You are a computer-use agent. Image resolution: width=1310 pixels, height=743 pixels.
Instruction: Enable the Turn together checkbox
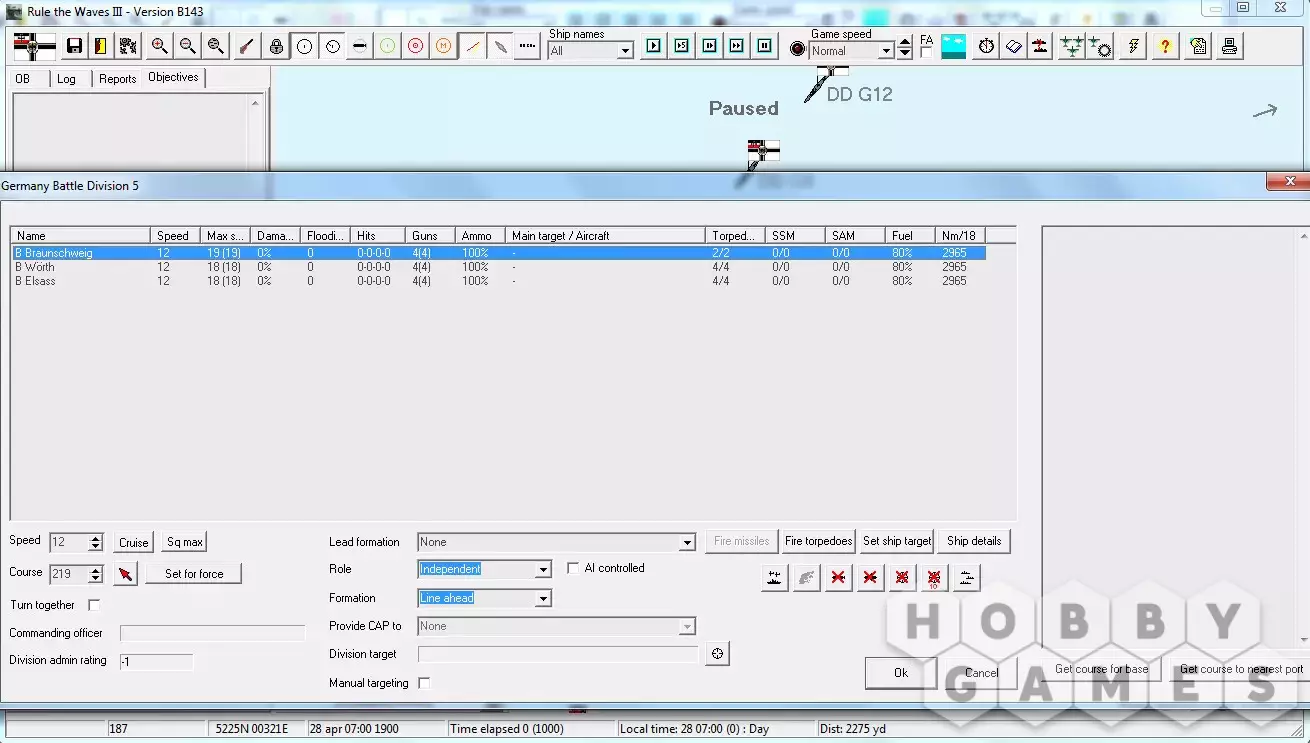(94, 605)
